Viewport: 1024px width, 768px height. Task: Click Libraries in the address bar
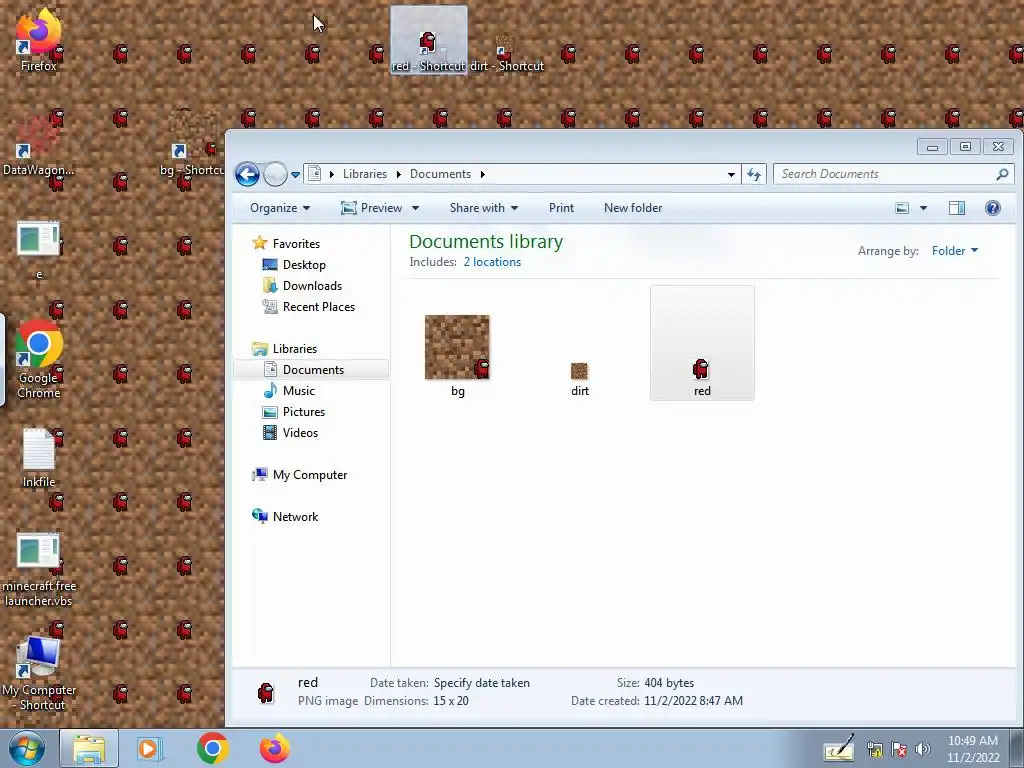pos(364,174)
